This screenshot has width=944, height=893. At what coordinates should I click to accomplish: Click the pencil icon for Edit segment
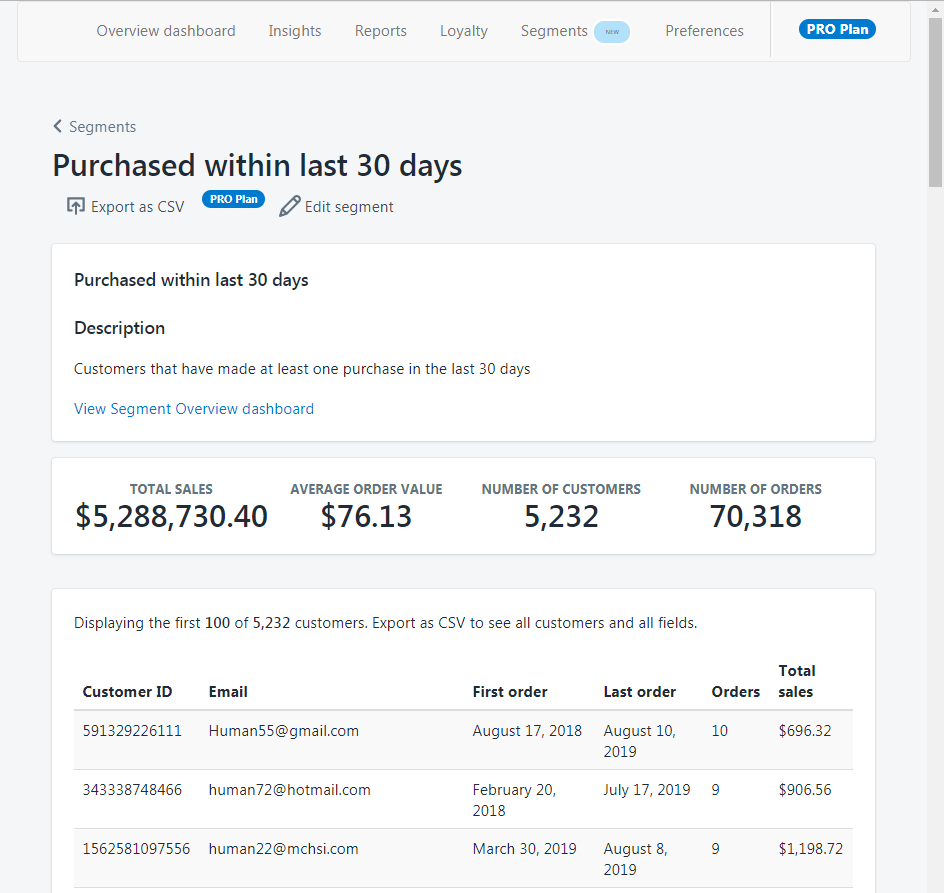tap(290, 206)
